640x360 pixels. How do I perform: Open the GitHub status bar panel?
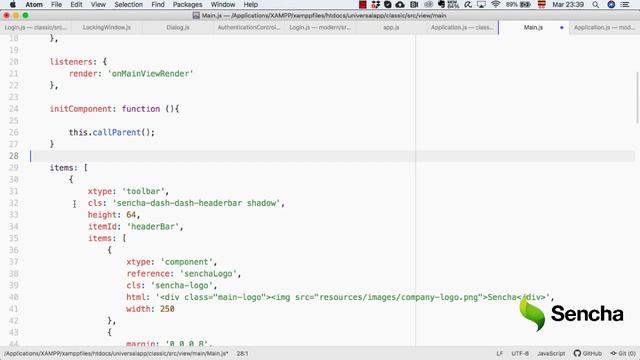pyautogui.click(x=587, y=353)
